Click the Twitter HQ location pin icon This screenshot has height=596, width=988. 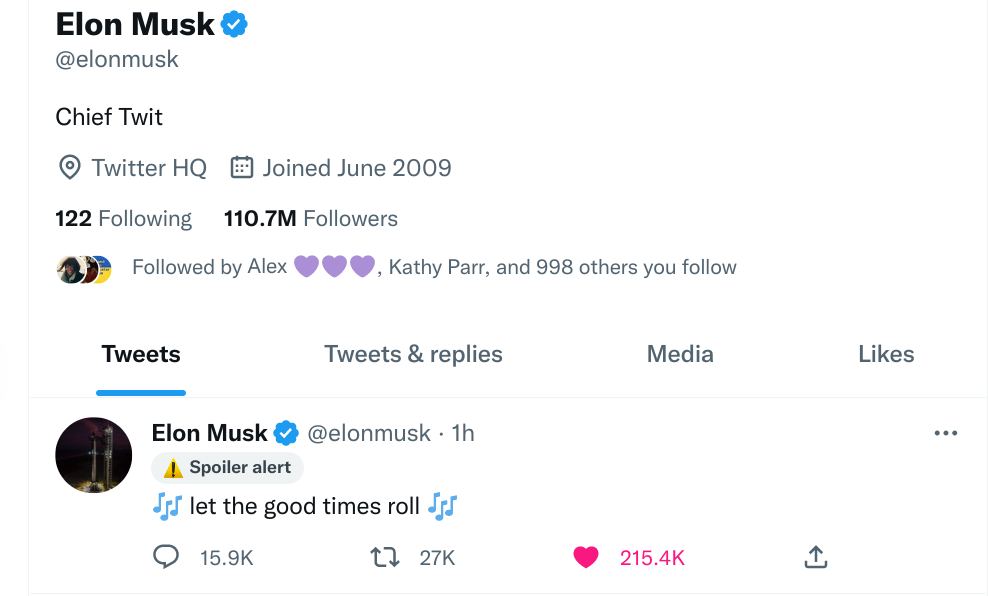click(x=69, y=168)
